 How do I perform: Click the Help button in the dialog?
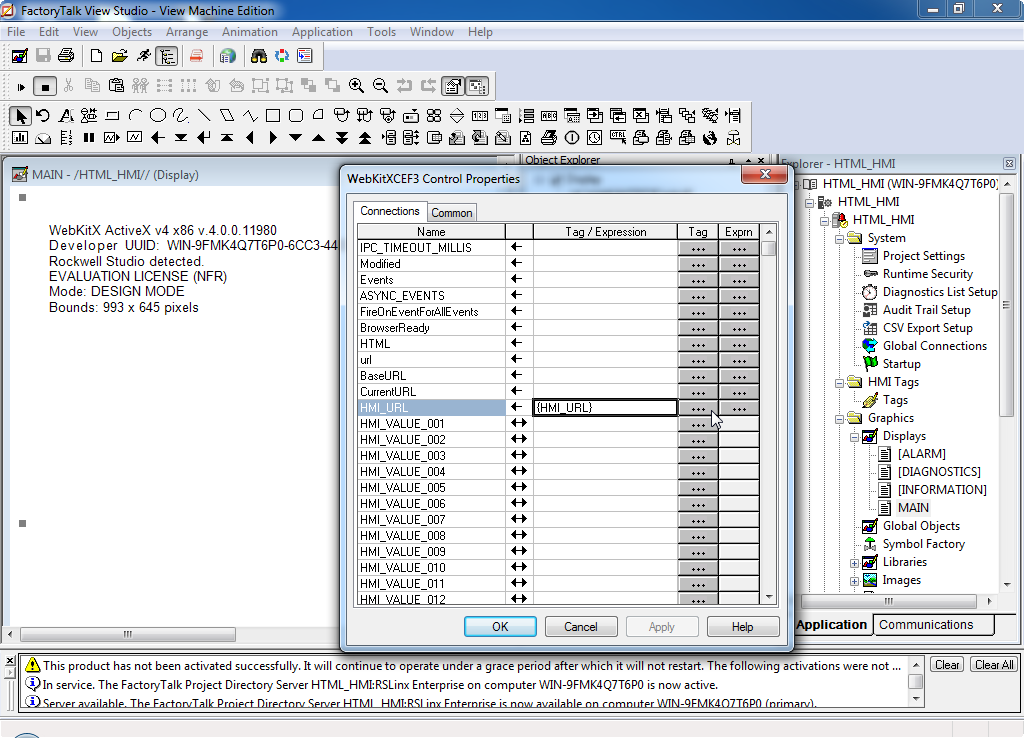coord(743,627)
